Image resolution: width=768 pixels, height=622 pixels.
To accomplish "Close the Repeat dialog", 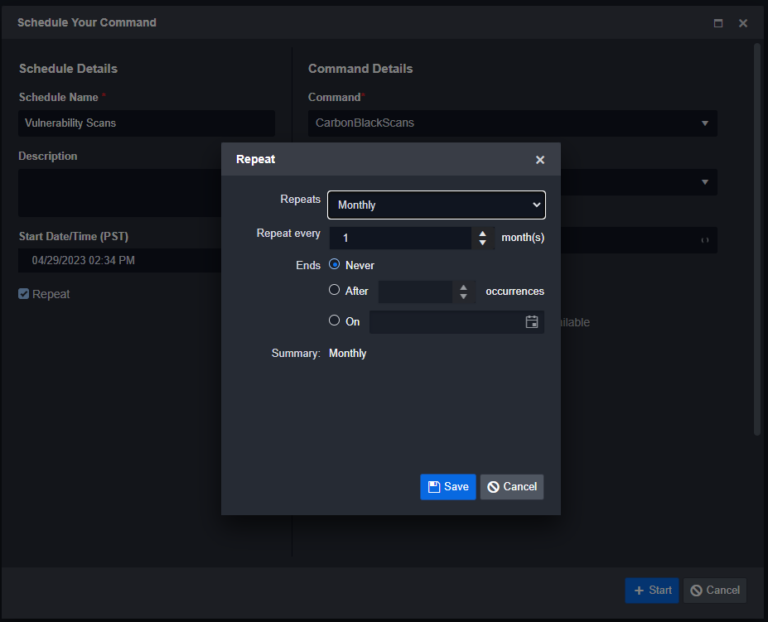I will 540,160.
